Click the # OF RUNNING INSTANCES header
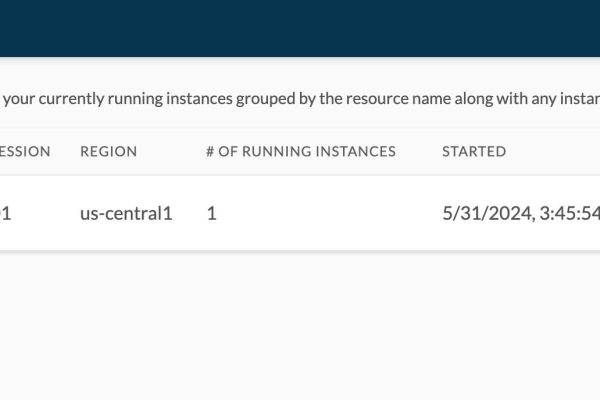 click(301, 152)
